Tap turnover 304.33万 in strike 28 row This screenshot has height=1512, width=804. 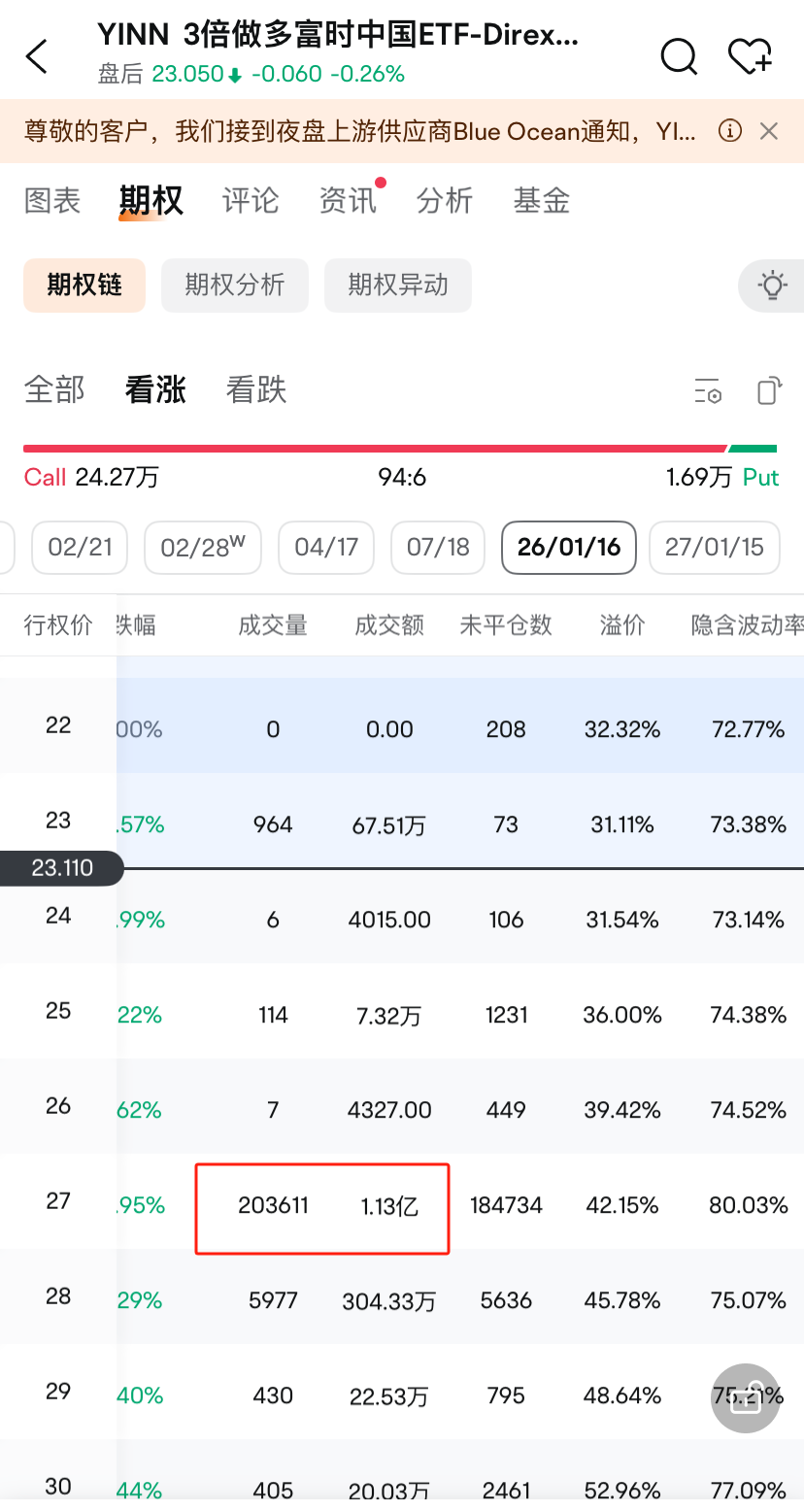389,1301
